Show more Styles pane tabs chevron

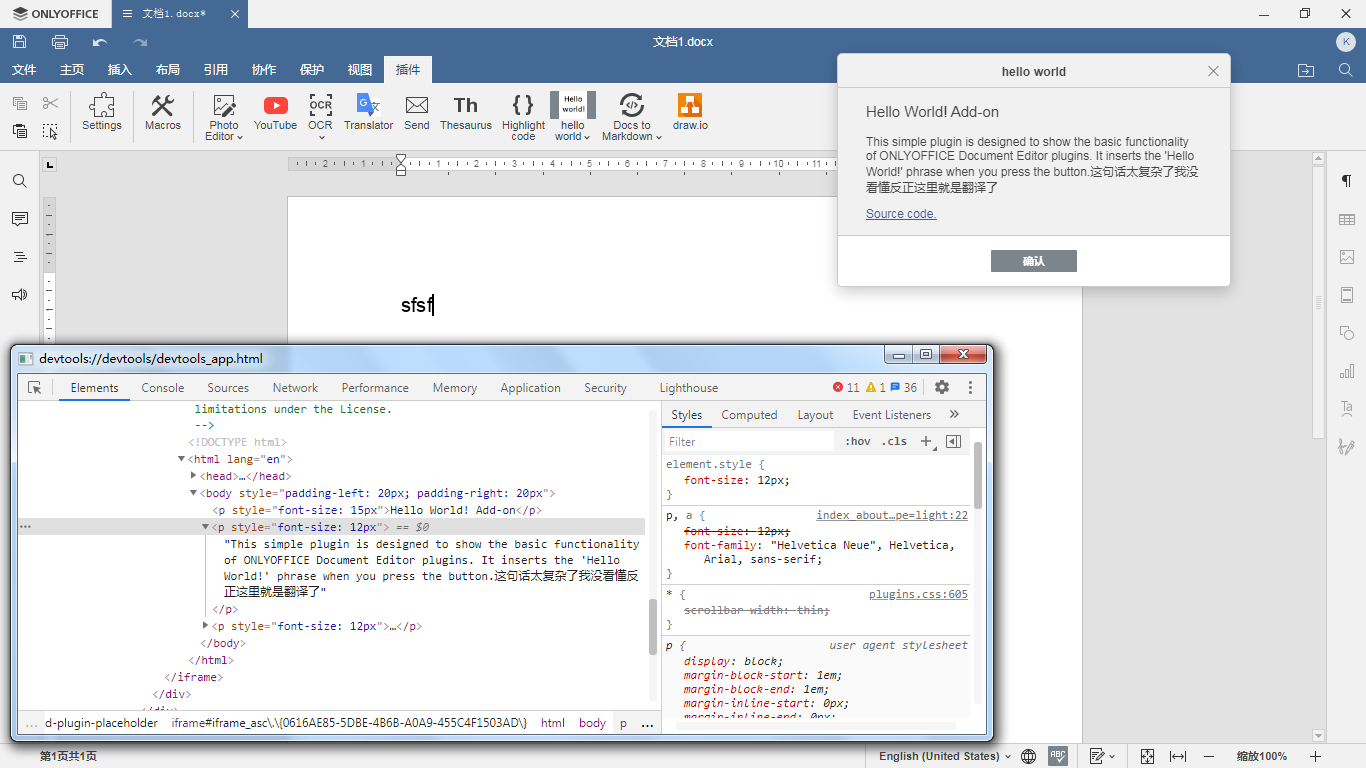[x=954, y=414]
